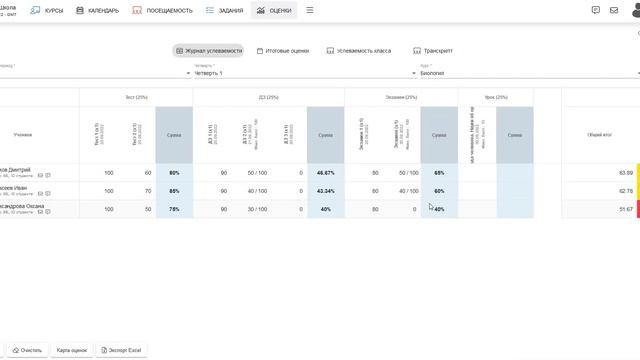Click the Экспорт Excel button
Screen dimensions: 640x360
click(x=121, y=350)
